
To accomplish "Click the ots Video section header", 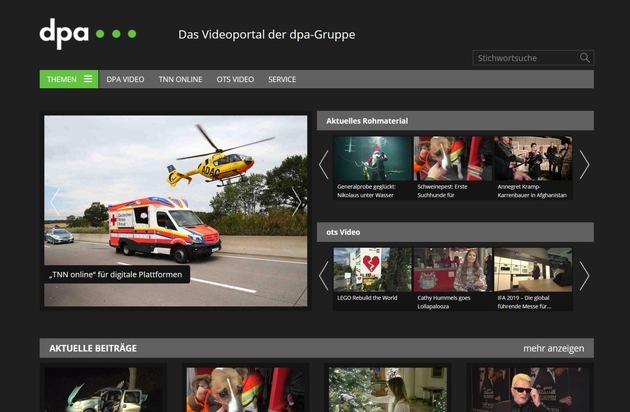I will 455,232.
